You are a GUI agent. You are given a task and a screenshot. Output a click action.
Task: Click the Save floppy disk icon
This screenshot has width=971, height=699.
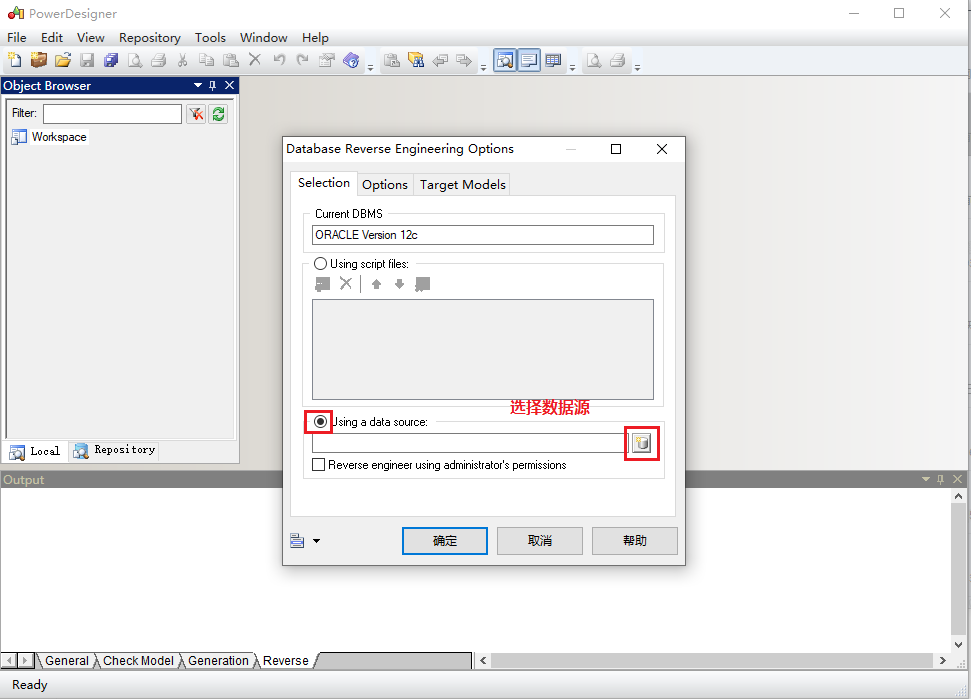click(x=87, y=60)
